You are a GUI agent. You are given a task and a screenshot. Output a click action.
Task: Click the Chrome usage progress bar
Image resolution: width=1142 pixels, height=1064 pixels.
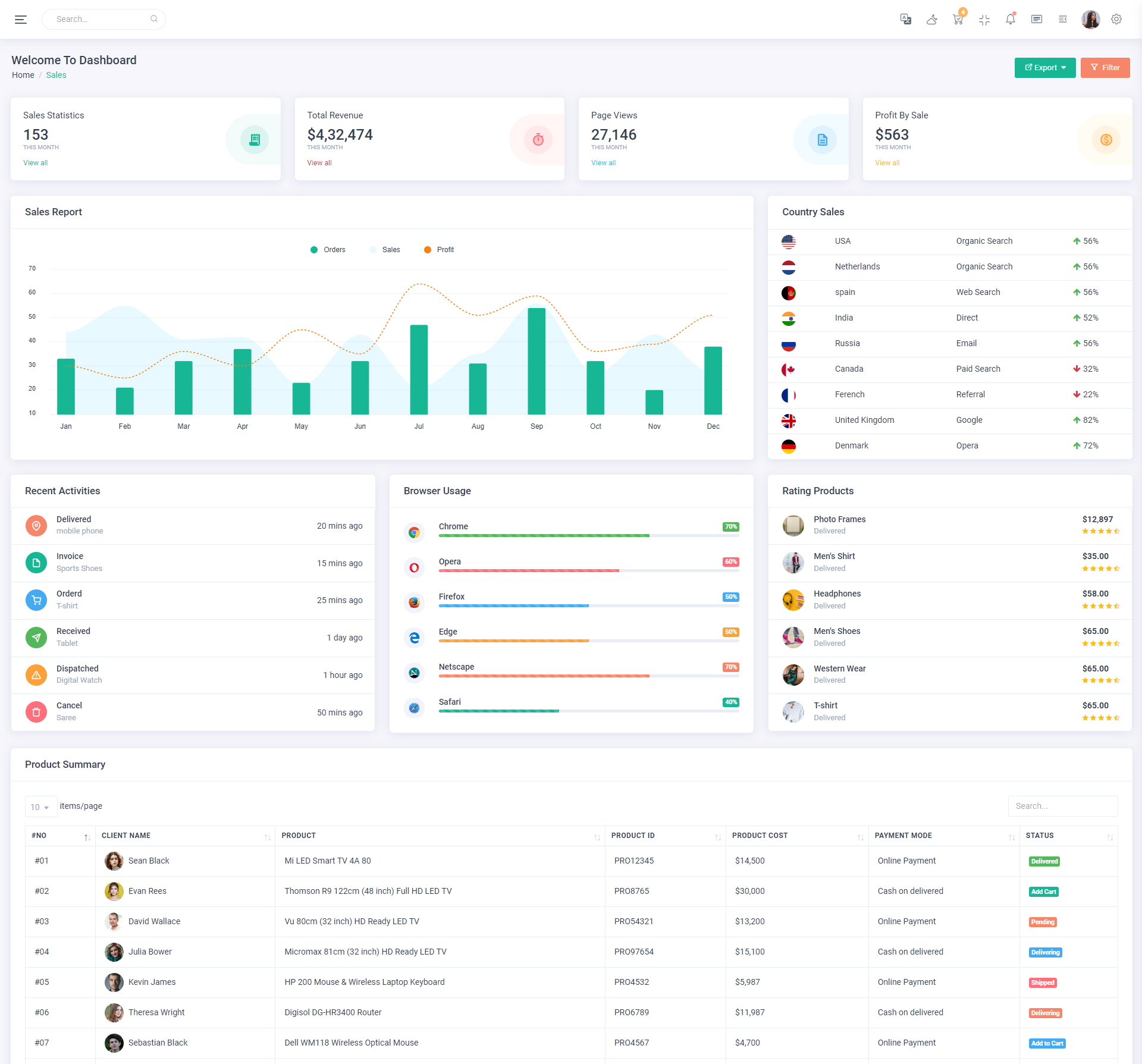coord(588,536)
